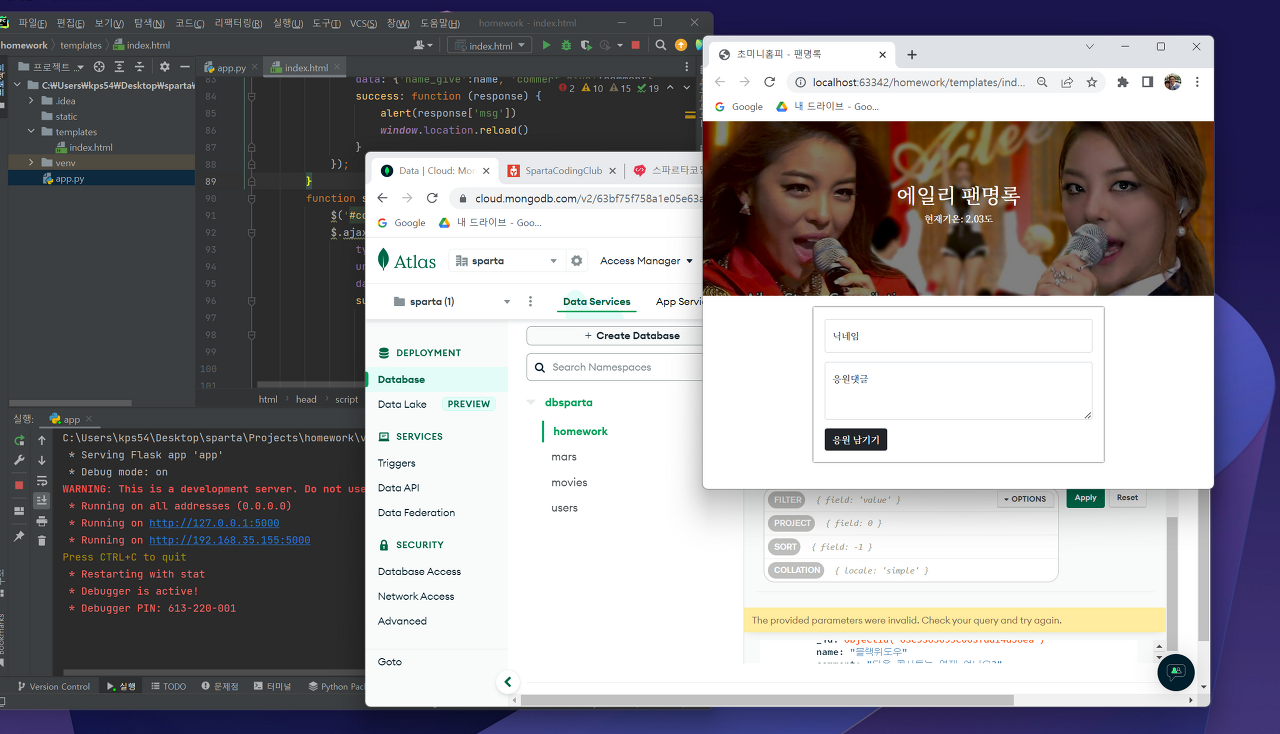Expand the .idea folder in project tree
Screen dimensions: 1280x734
pyautogui.click(x=32, y=101)
